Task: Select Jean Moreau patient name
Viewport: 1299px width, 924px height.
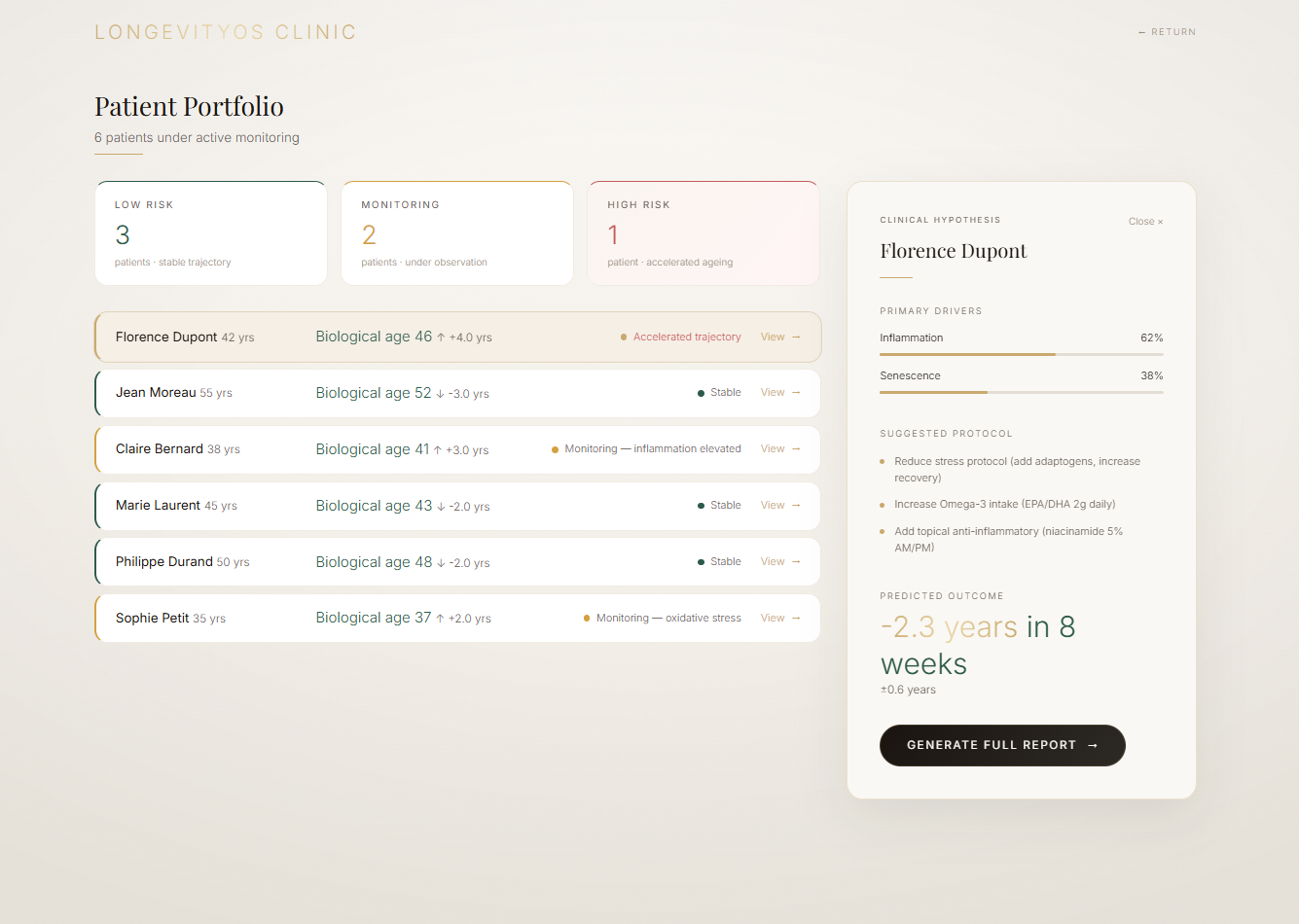Action: tap(156, 392)
